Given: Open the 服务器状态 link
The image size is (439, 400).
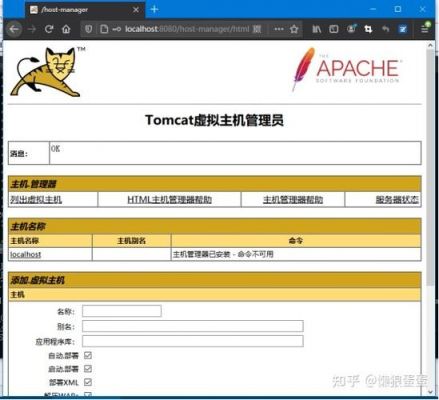Looking at the screenshot, I should click(x=397, y=200).
